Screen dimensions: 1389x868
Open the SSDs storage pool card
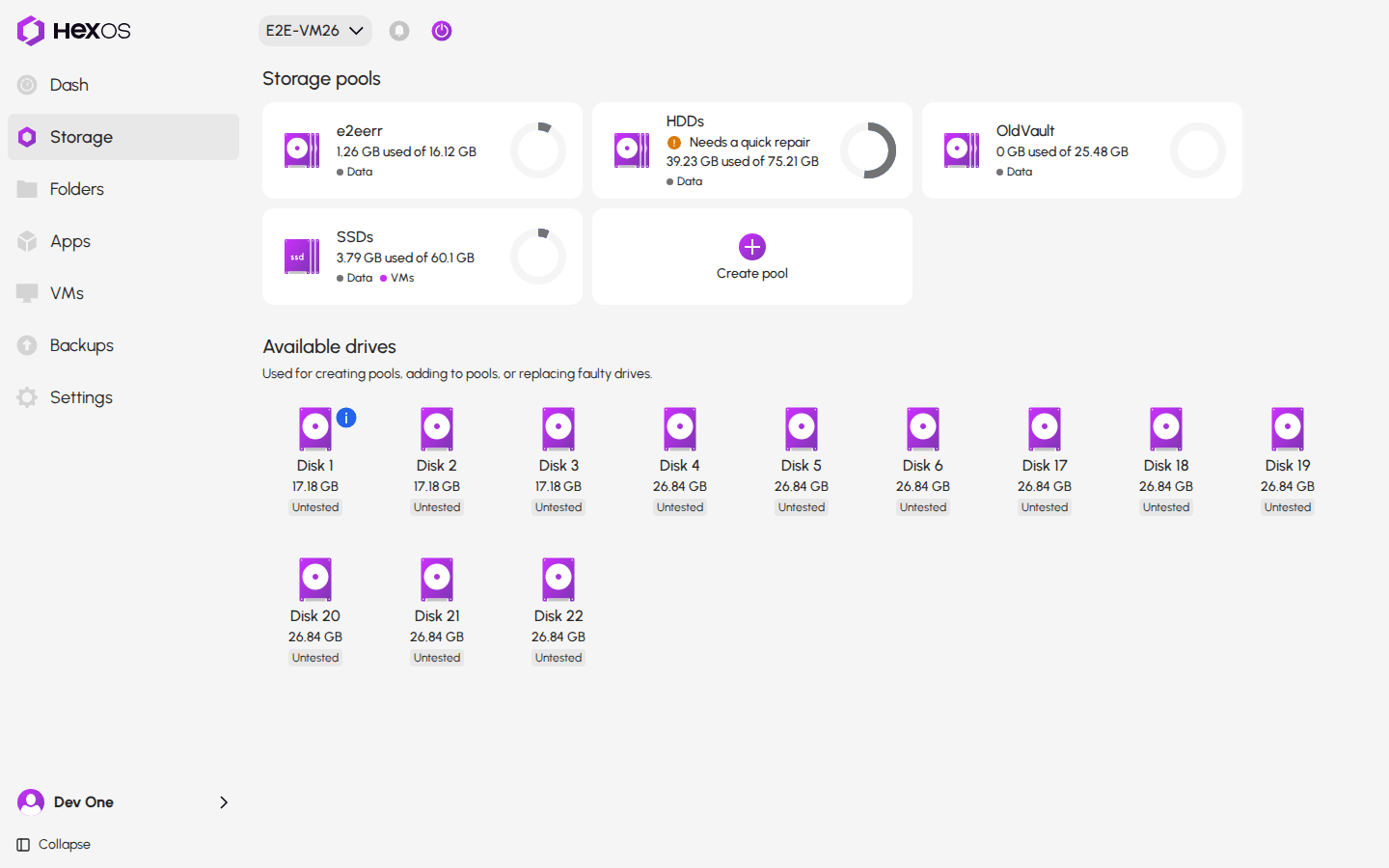(x=422, y=257)
